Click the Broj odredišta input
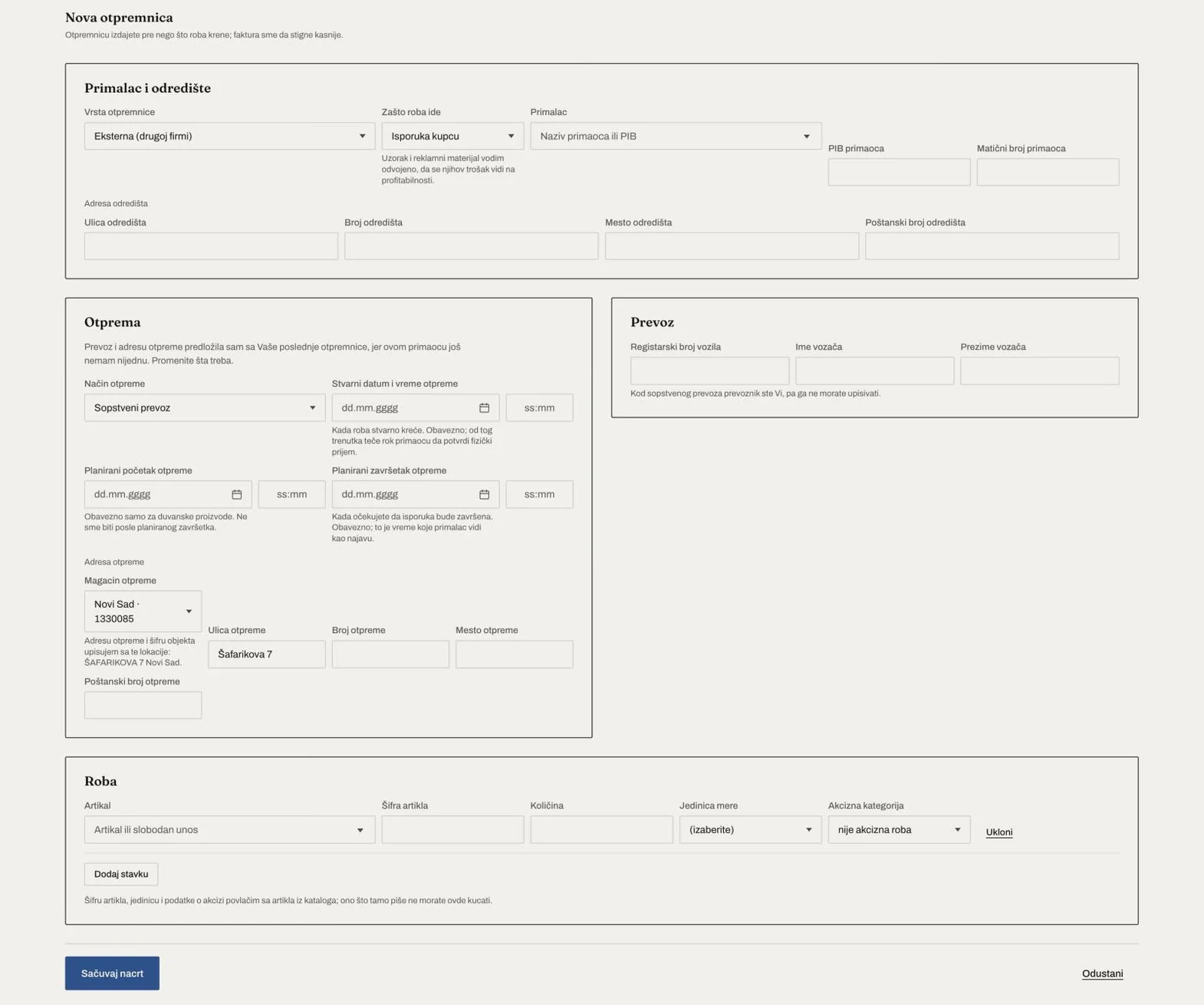This screenshot has height=1005, width=1204. point(471,245)
